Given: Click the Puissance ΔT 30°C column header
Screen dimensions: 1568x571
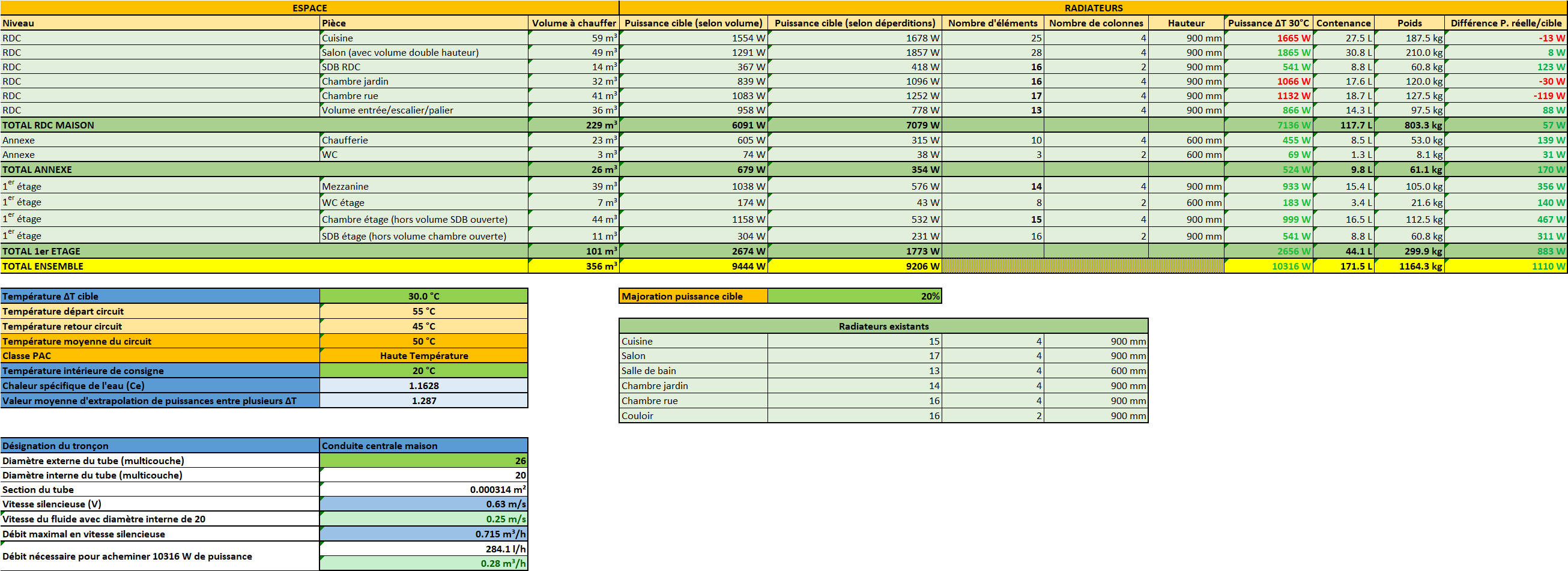Looking at the screenshot, I should click(x=1268, y=23).
